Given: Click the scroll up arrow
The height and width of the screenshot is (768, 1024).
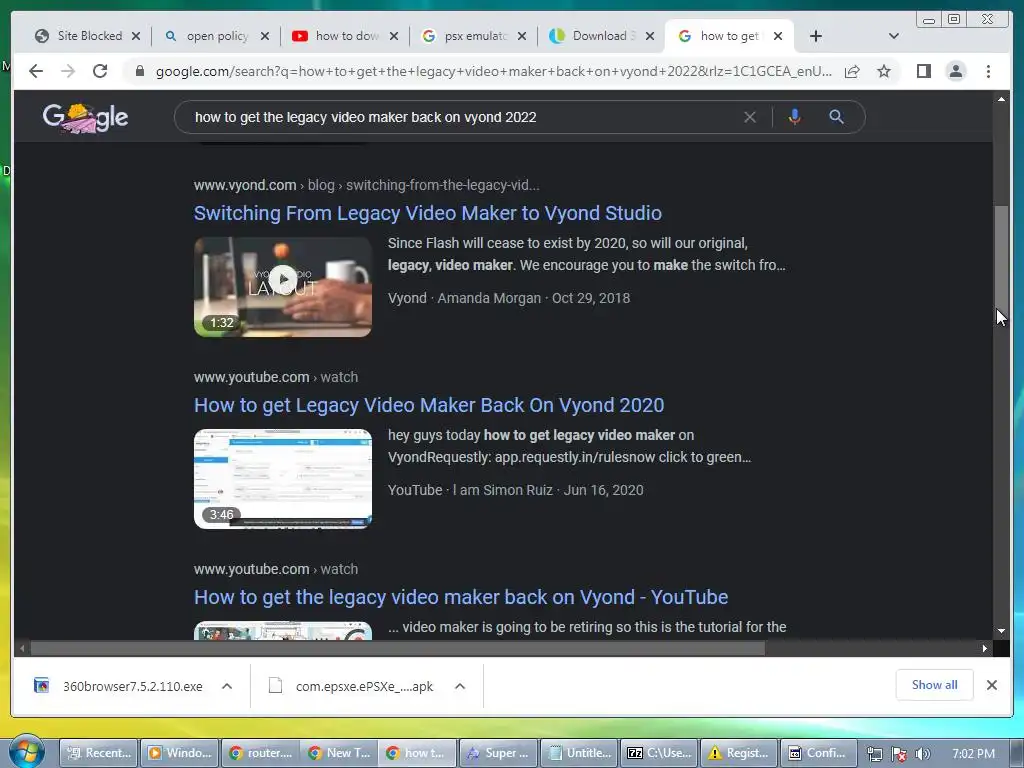Looking at the screenshot, I should (x=1001, y=99).
